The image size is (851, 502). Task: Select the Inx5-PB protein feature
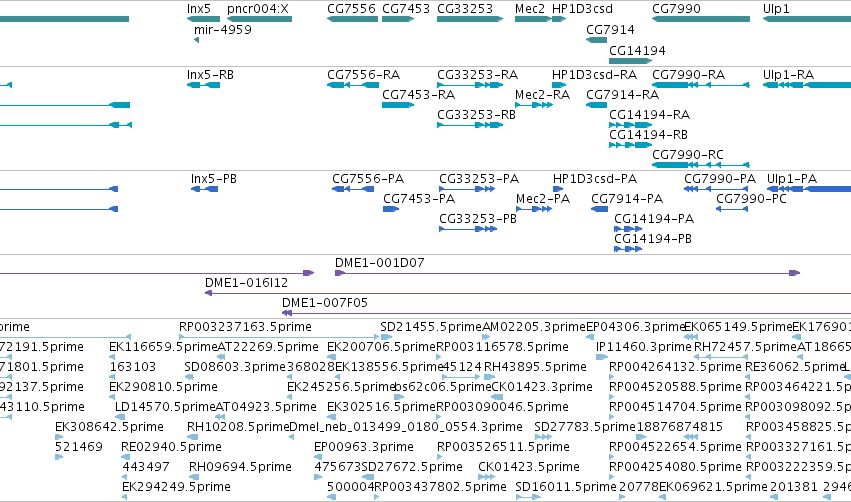click(x=205, y=189)
